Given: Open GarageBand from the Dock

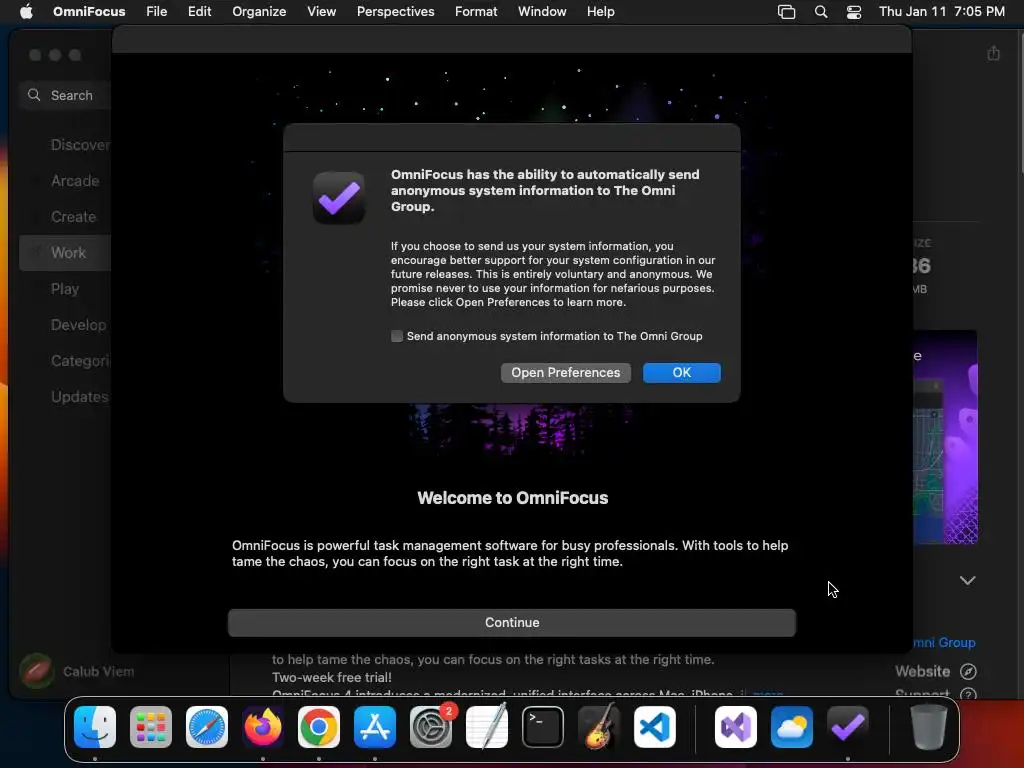Looking at the screenshot, I should click(x=599, y=727).
